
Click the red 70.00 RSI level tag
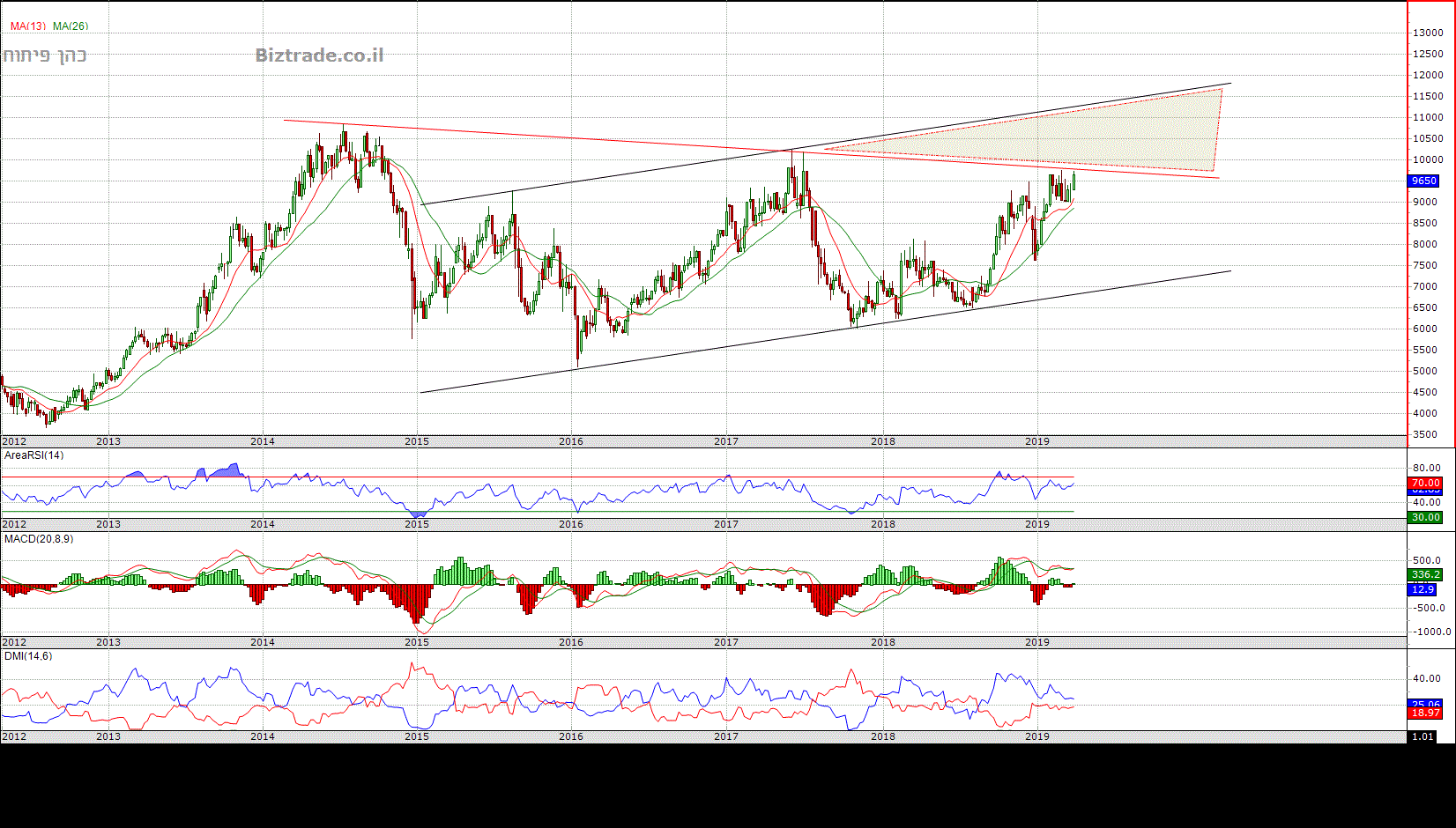[x=1425, y=483]
